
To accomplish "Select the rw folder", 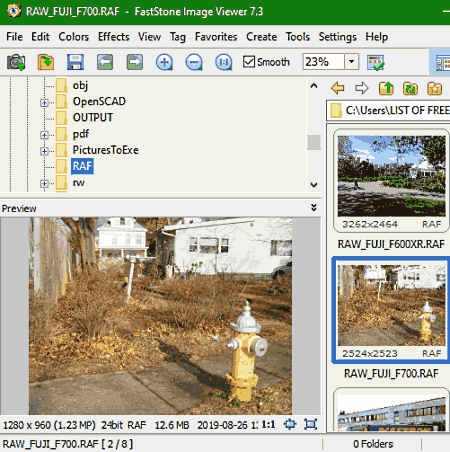I will [79, 183].
